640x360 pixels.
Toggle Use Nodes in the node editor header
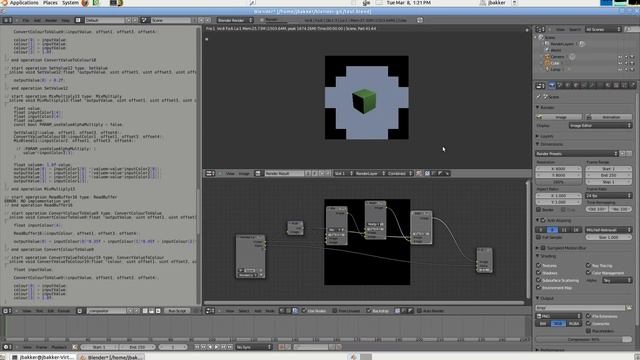(304, 311)
